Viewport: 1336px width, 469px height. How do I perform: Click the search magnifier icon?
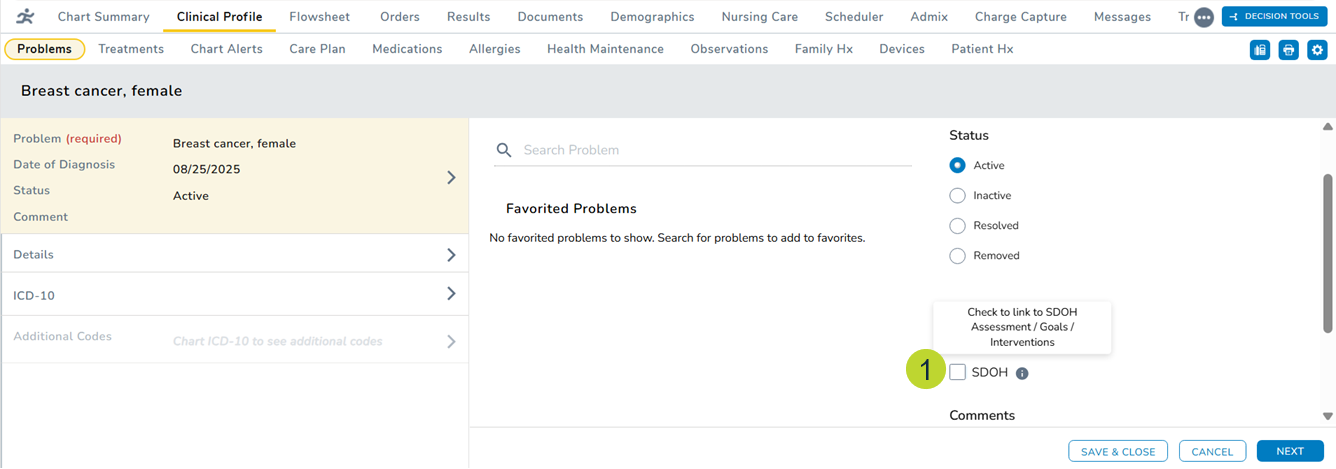point(505,150)
